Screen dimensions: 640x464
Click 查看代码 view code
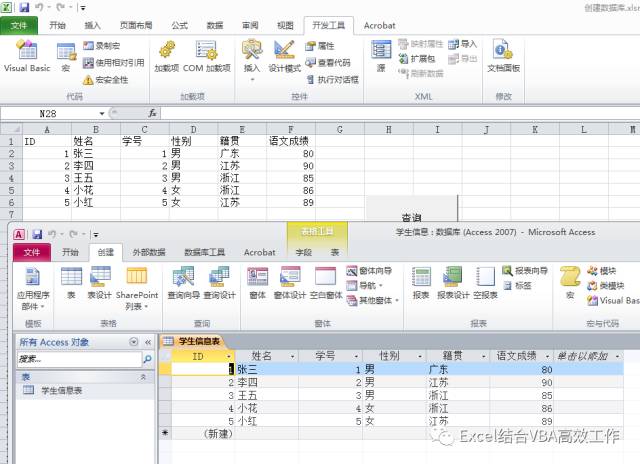[x=328, y=62]
